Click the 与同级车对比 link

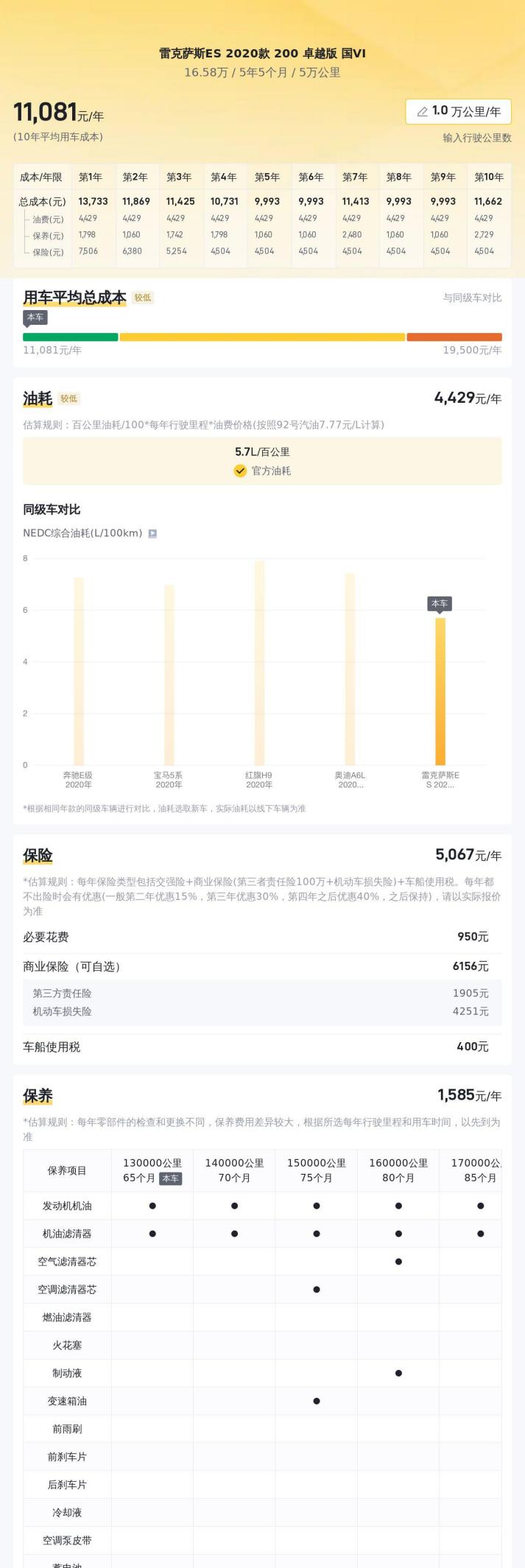point(472,298)
